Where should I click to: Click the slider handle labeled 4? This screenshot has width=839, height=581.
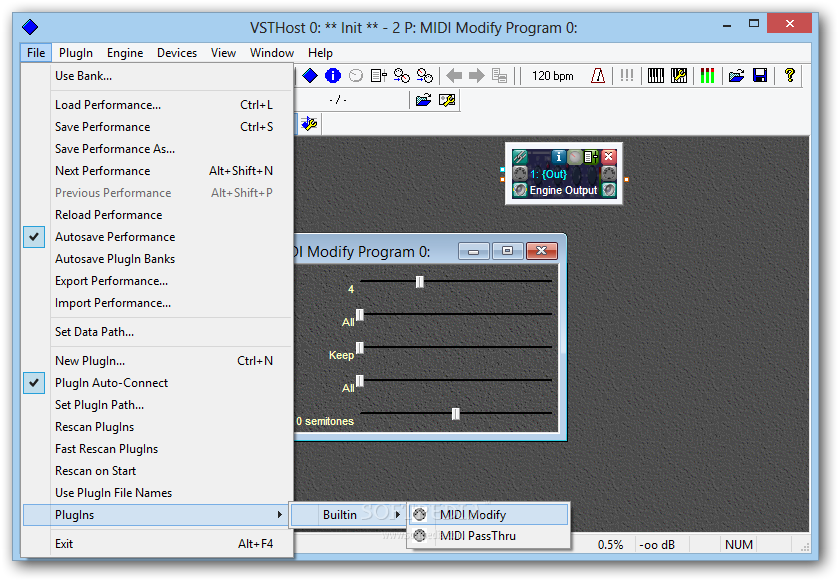pyautogui.click(x=420, y=281)
